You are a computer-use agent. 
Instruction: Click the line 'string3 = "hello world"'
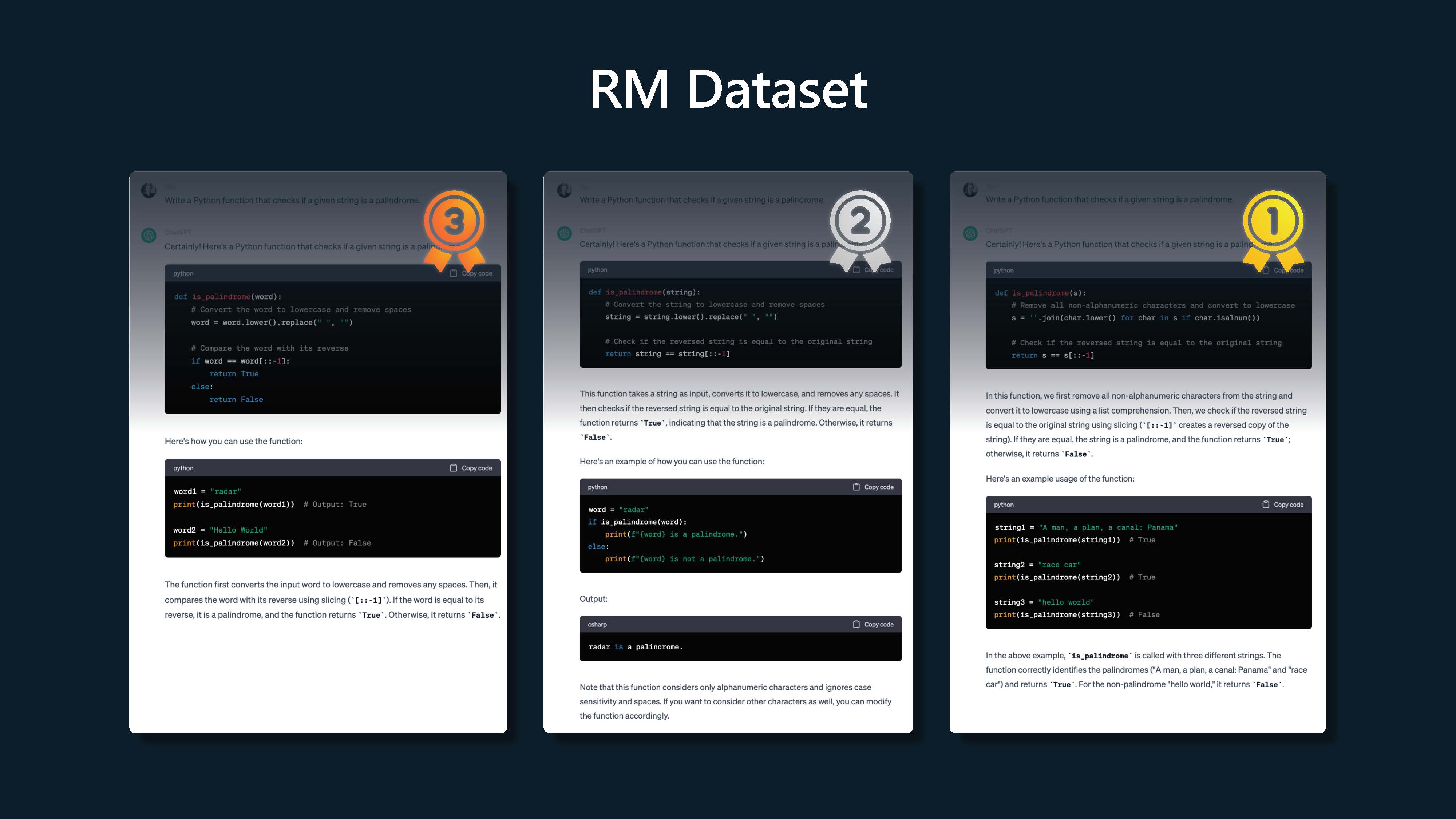(1044, 602)
